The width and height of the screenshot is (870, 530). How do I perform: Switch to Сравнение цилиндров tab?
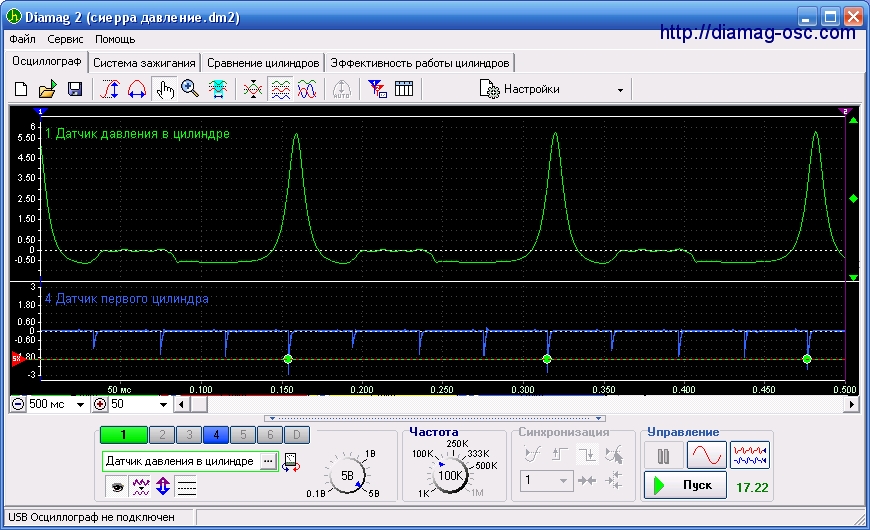pos(263,63)
